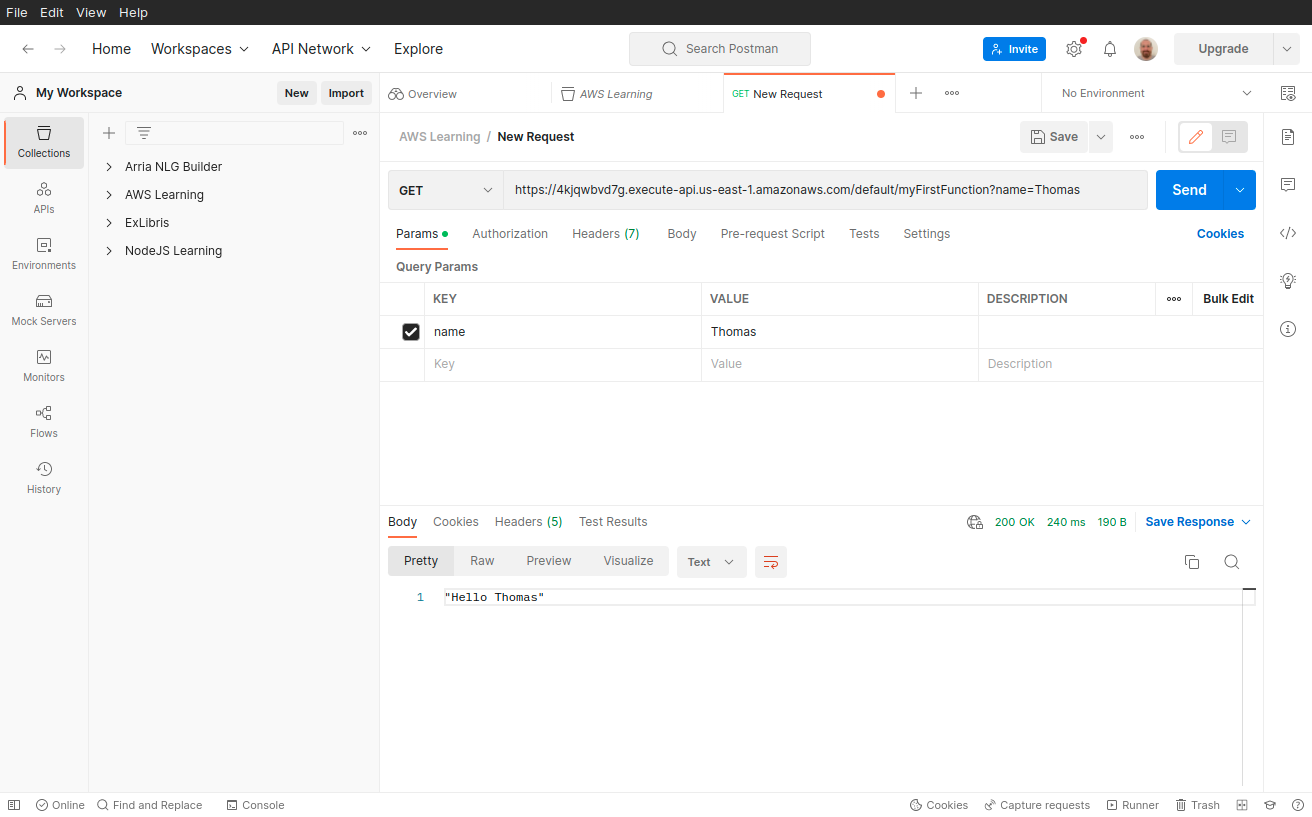Image resolution: width=1312 pixels, height=817 pixels.
Task: Open the History sidebar panel
Action: coord(44,478)
